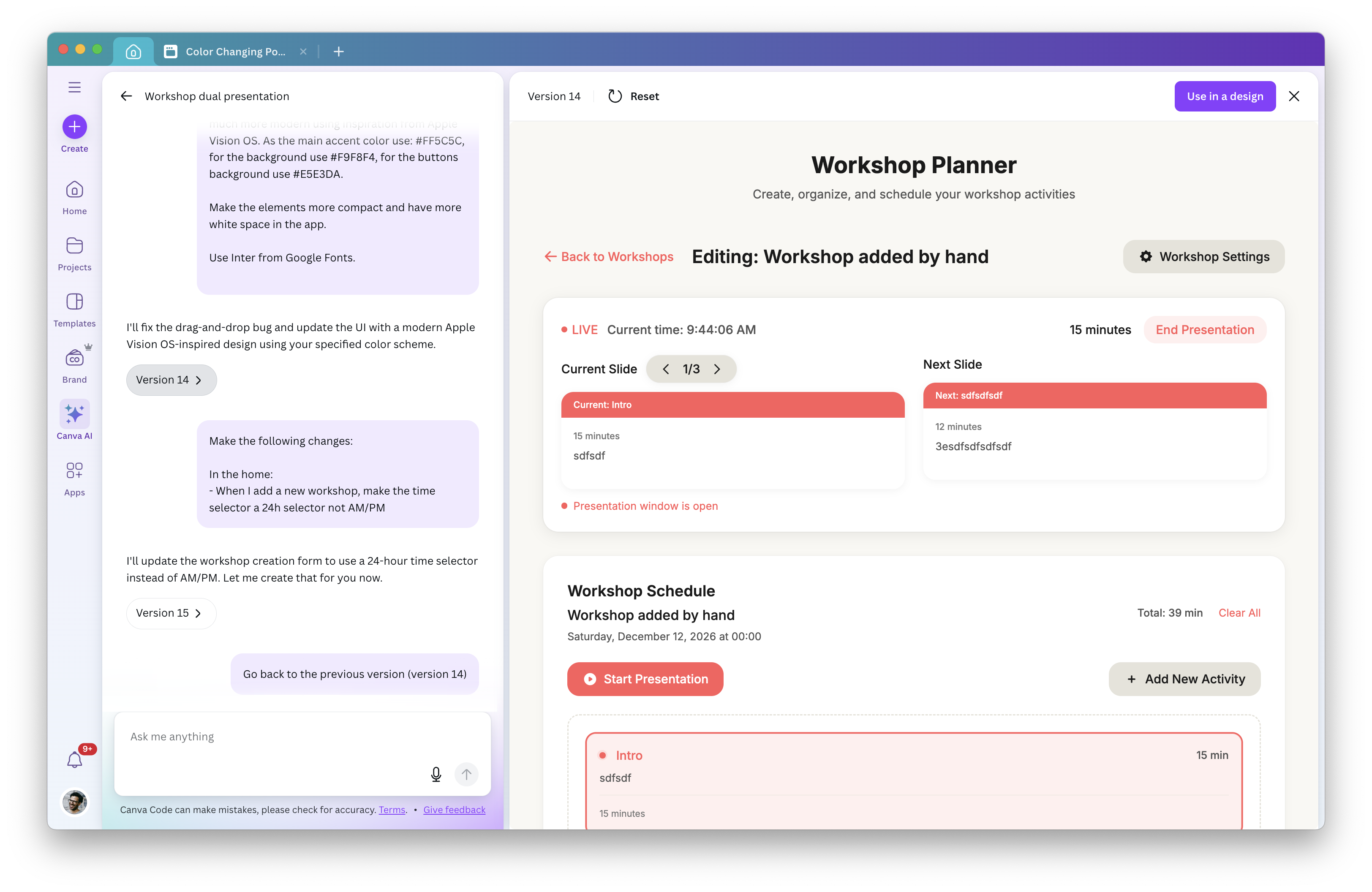Screen dimensions: 1372x892
Task: Expand the Version 15 chip
Action: (x=171, y=613)
